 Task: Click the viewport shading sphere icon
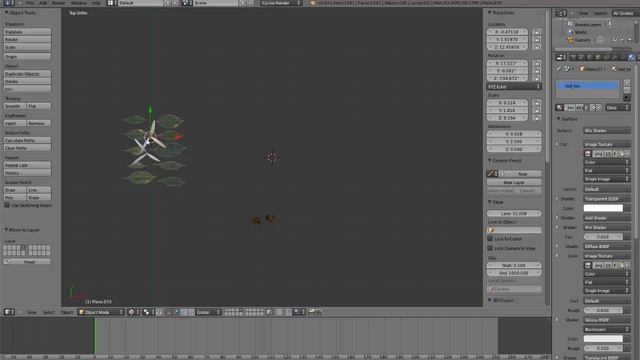point(132,312)
